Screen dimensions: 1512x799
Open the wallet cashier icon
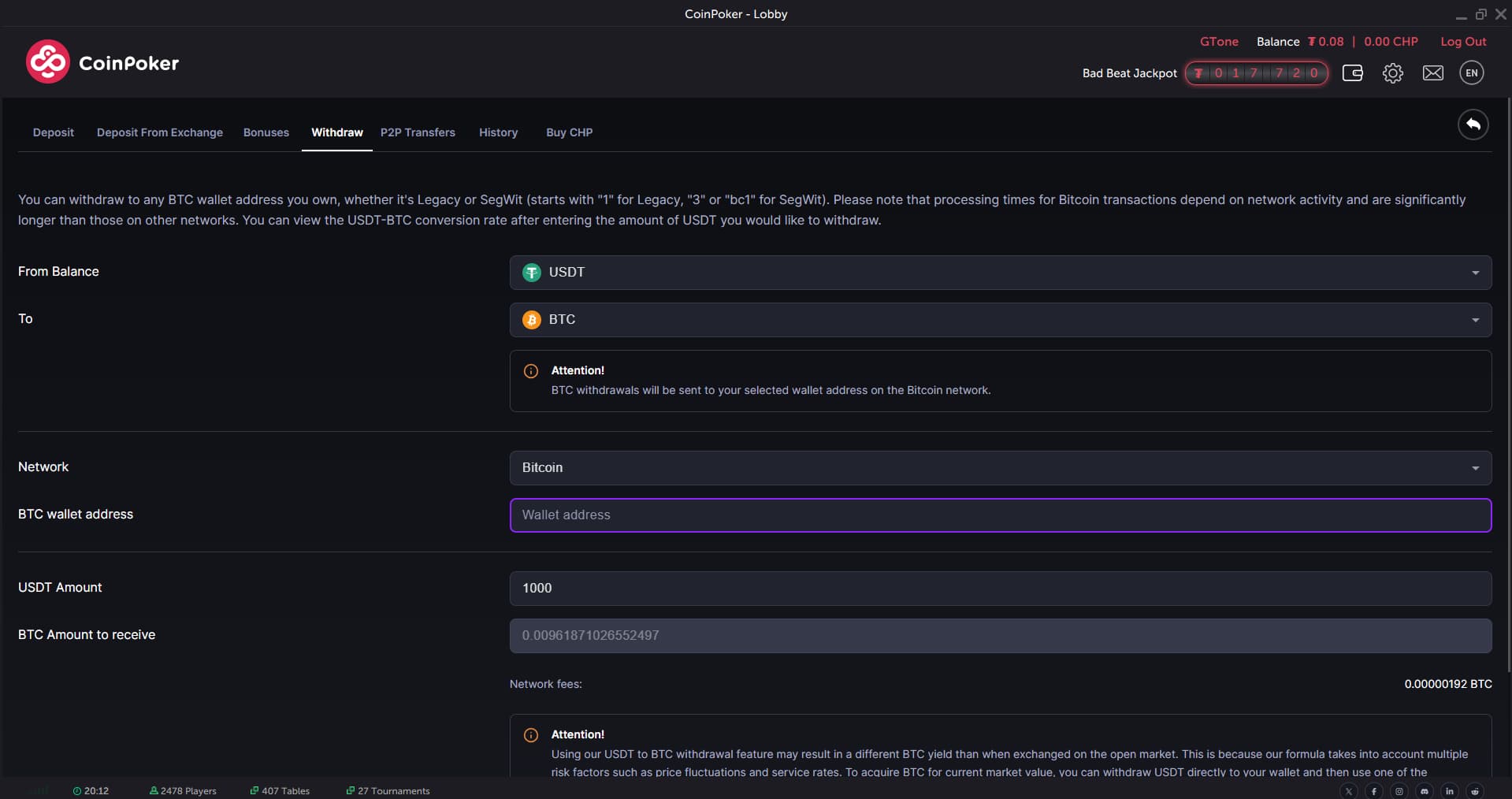point(1352,73)
